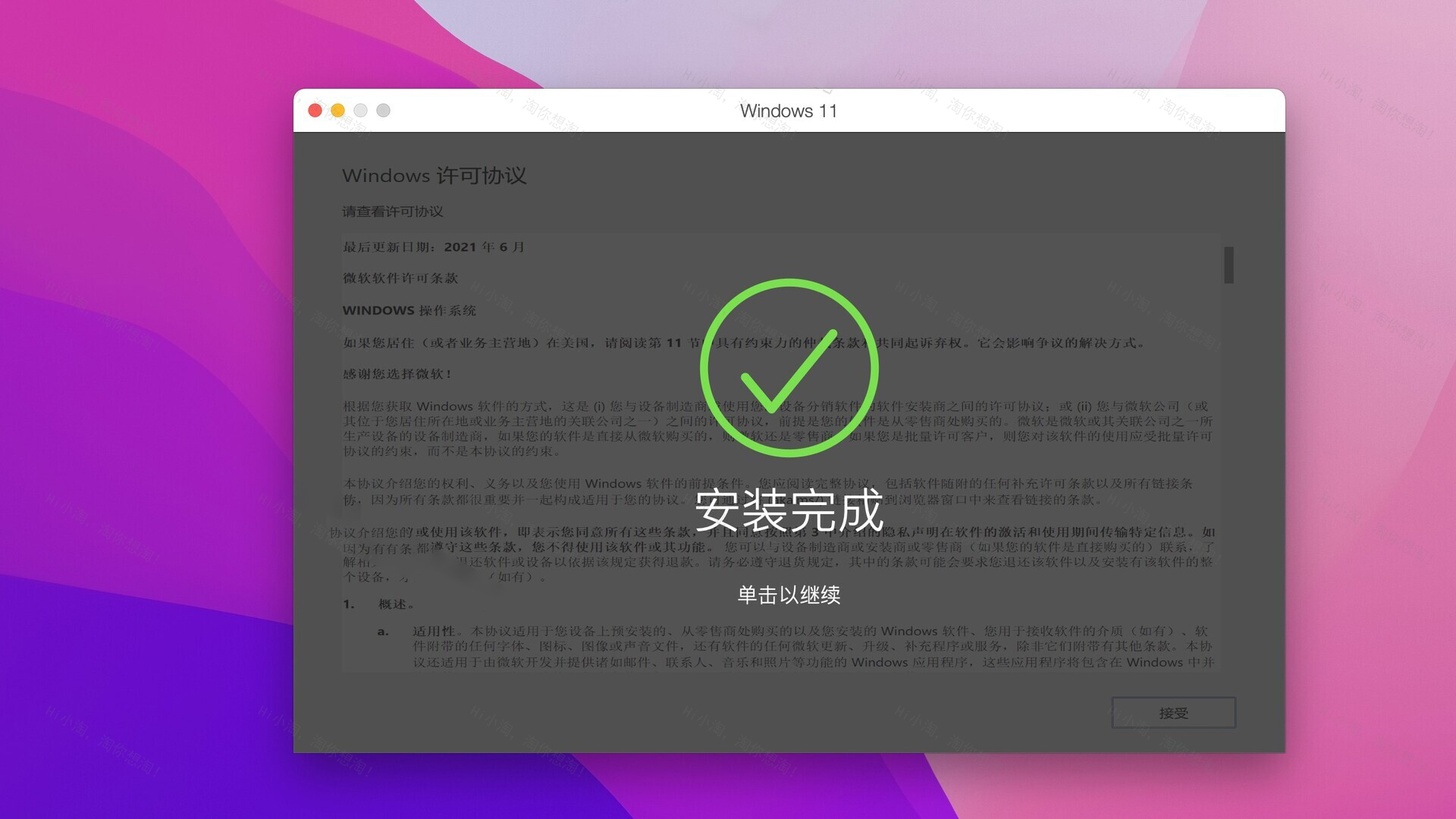Viewport: 1456px width, 819px height.
Task: Click the license agreement scrollbar thumb
Action: pos(1228,265)
